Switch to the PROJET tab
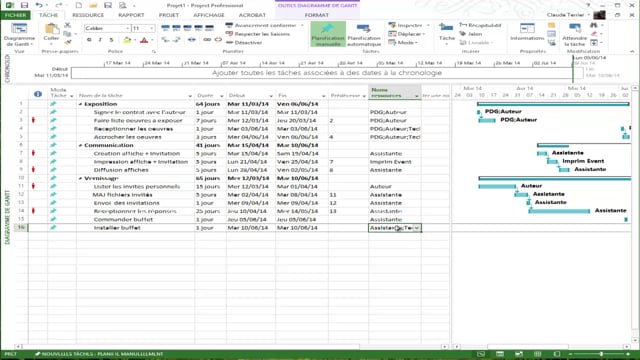 point(169,15)
